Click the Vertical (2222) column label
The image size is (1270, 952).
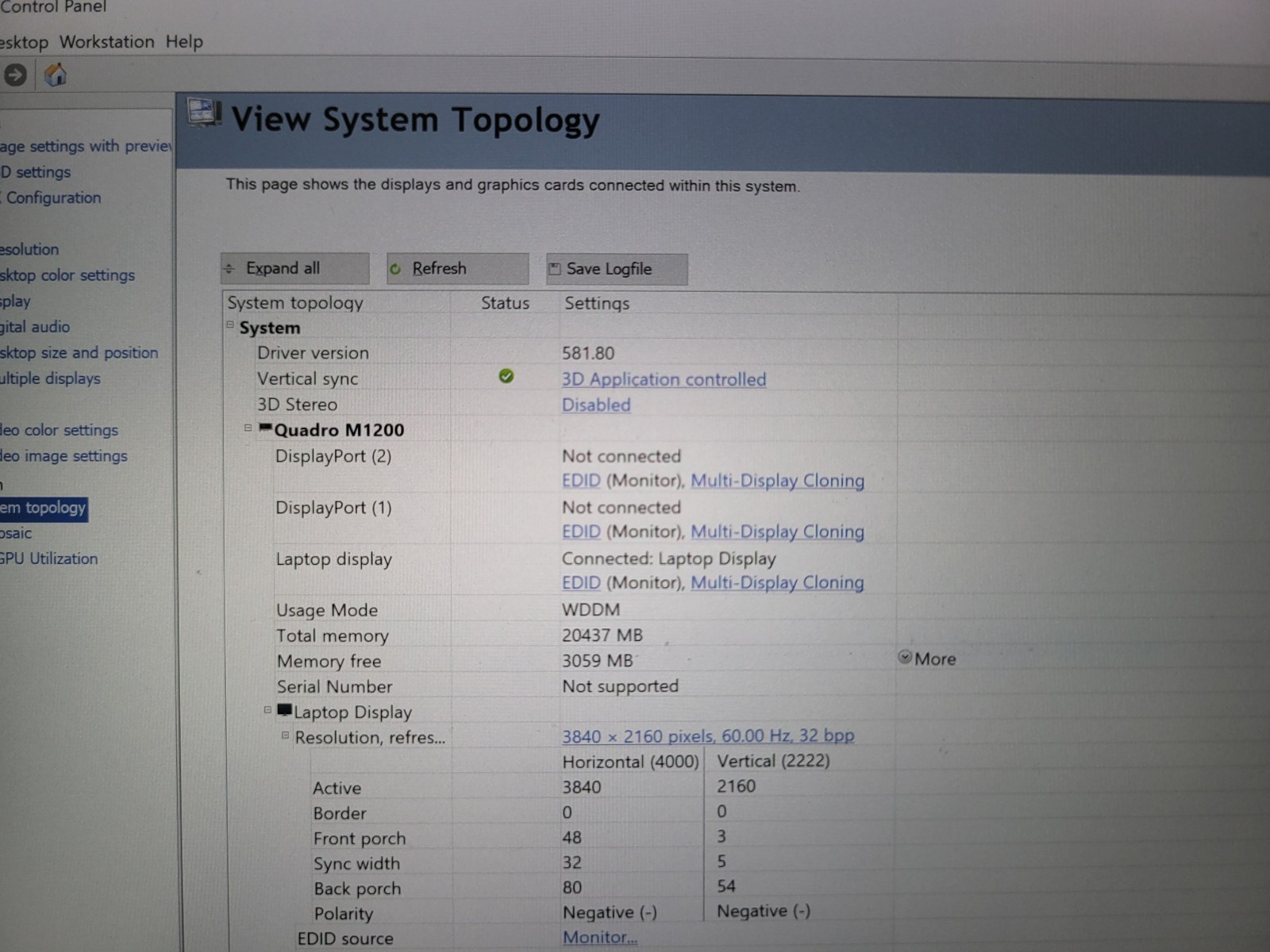[x=774, y=761]
